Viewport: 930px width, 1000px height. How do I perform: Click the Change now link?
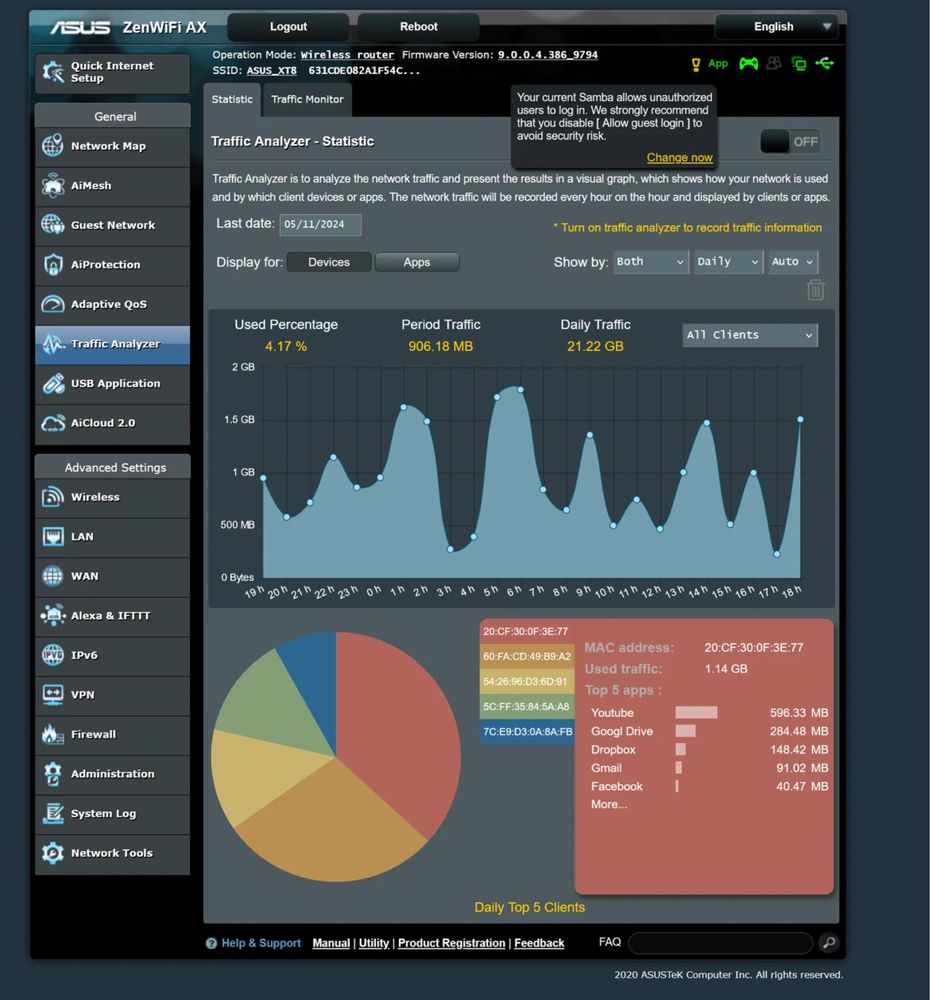(x=679, y=158)
